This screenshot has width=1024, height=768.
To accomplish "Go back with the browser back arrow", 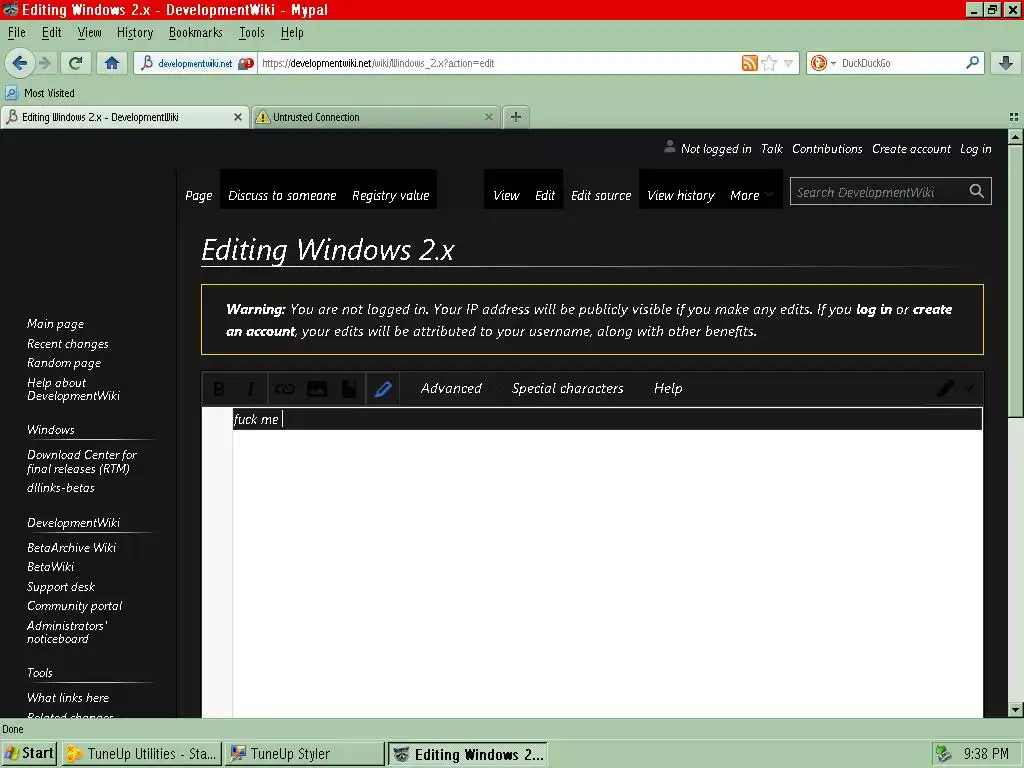I will (x=20, y=63).
